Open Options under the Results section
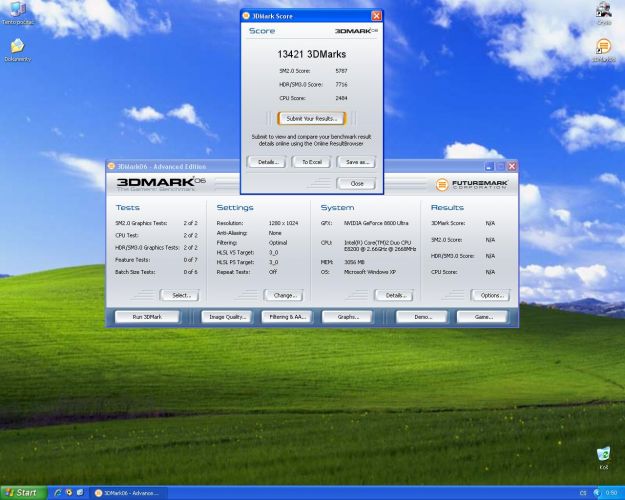 tap(491, 295)
